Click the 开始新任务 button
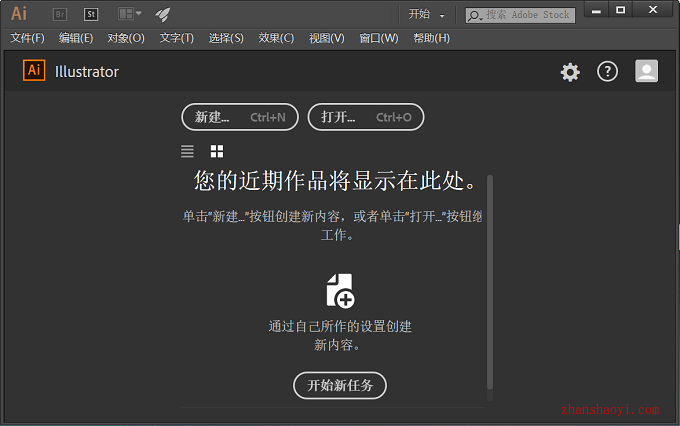Image resolution: width=680 pixels, height=426 pixels. [340, 385]
